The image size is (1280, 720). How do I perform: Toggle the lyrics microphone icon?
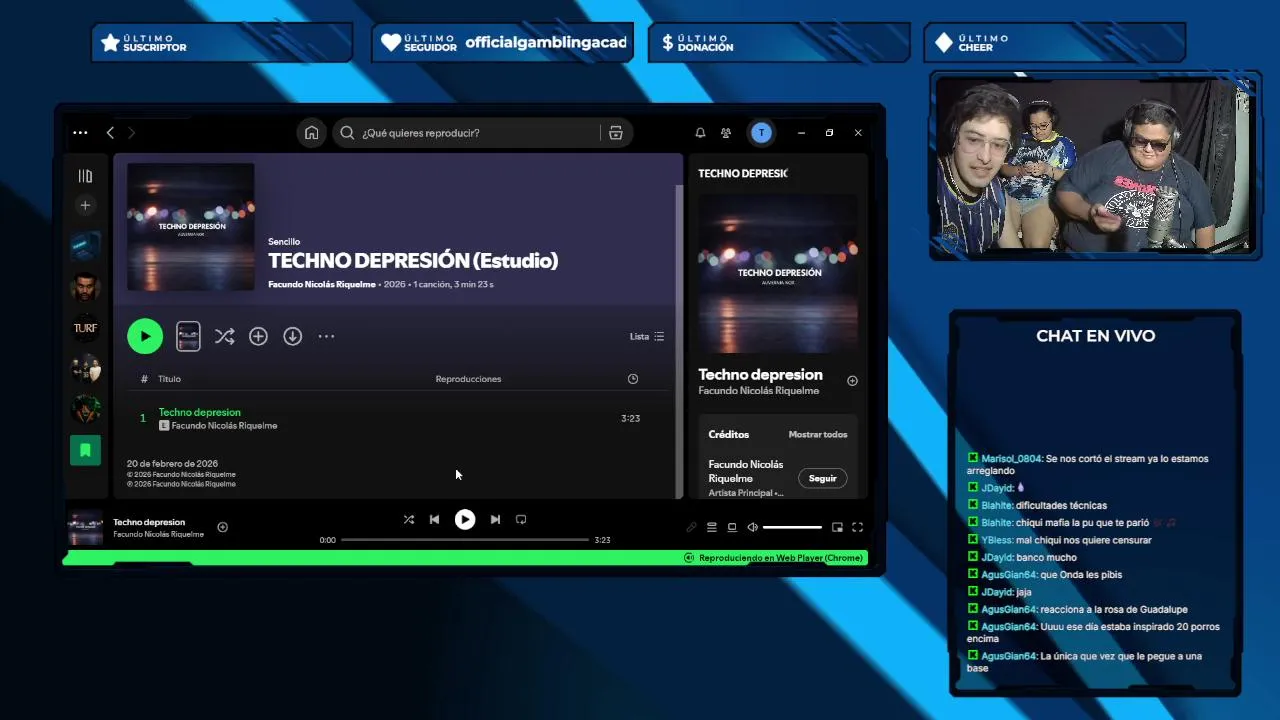point(691,527)
